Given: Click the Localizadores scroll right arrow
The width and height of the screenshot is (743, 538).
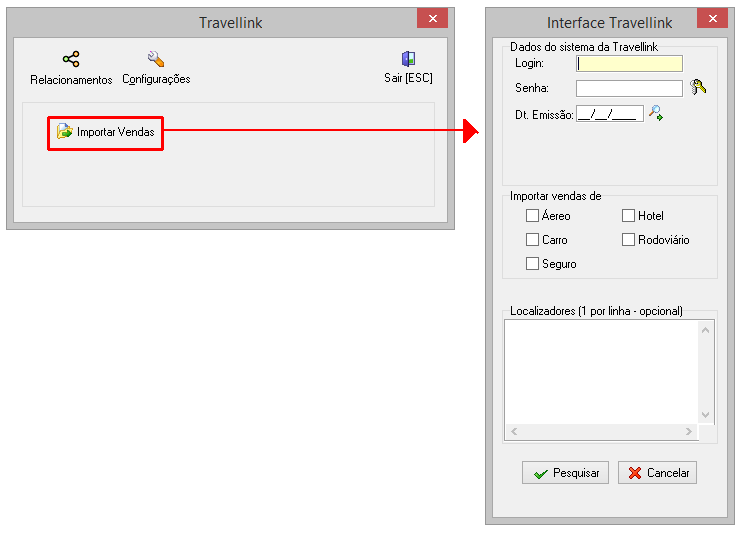Looking at the screenshot, I should click(689, 431).
